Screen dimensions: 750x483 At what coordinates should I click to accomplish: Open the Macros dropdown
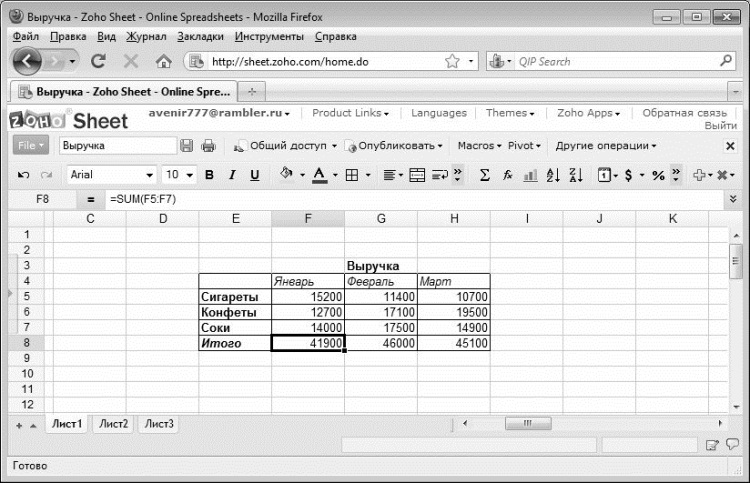479,145
